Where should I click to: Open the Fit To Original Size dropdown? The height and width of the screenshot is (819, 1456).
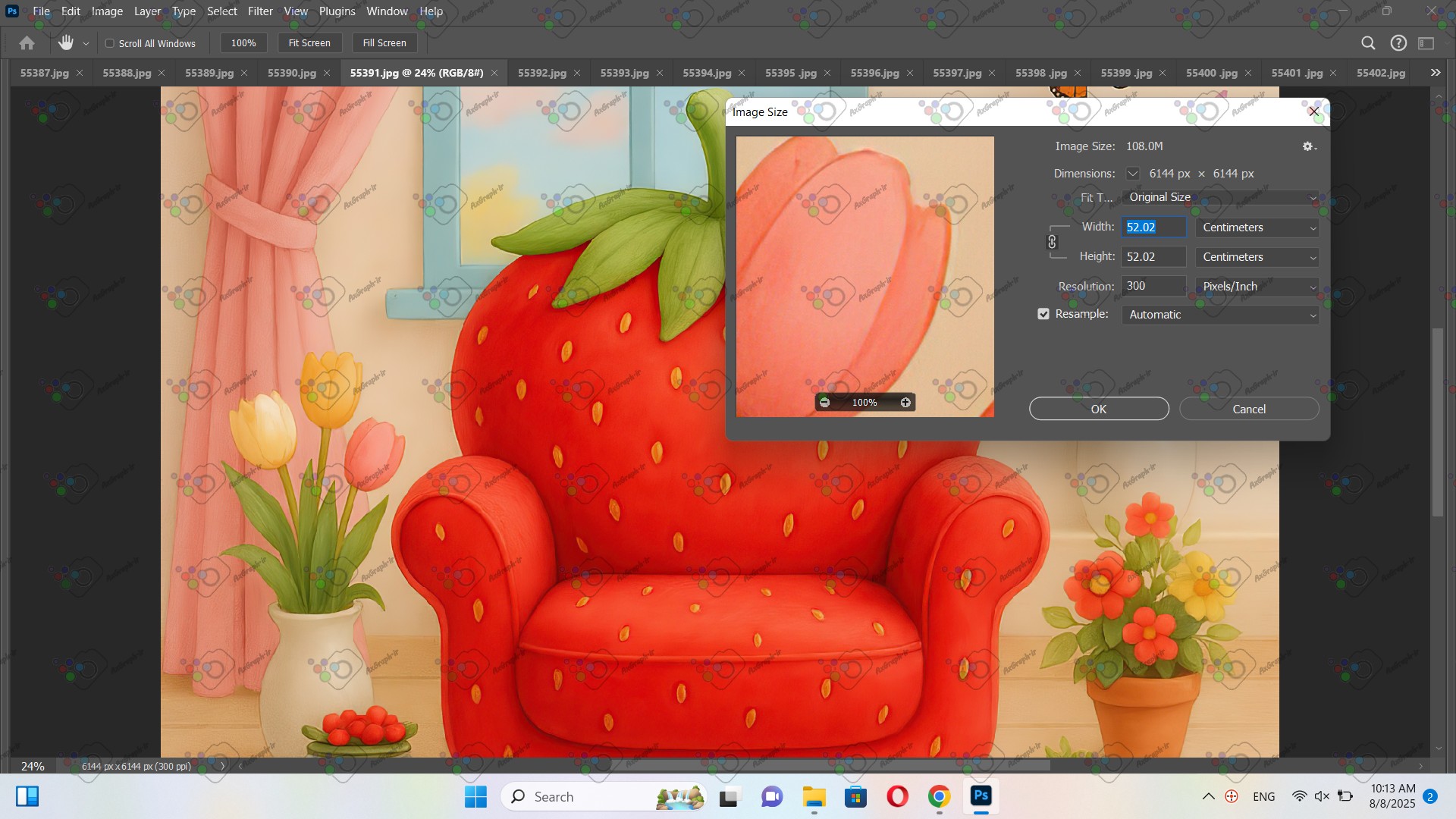point(1220,197)
